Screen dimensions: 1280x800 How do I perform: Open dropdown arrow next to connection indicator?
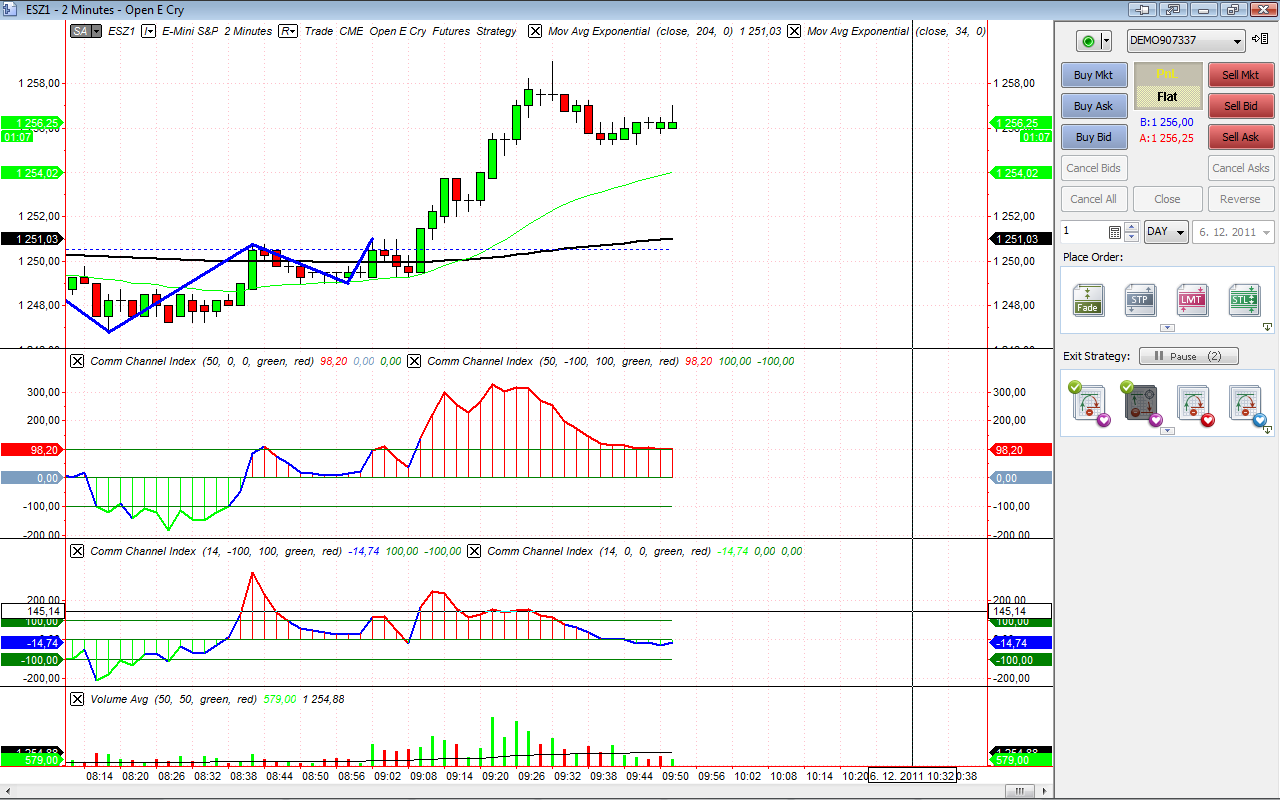coord(1104,41)
